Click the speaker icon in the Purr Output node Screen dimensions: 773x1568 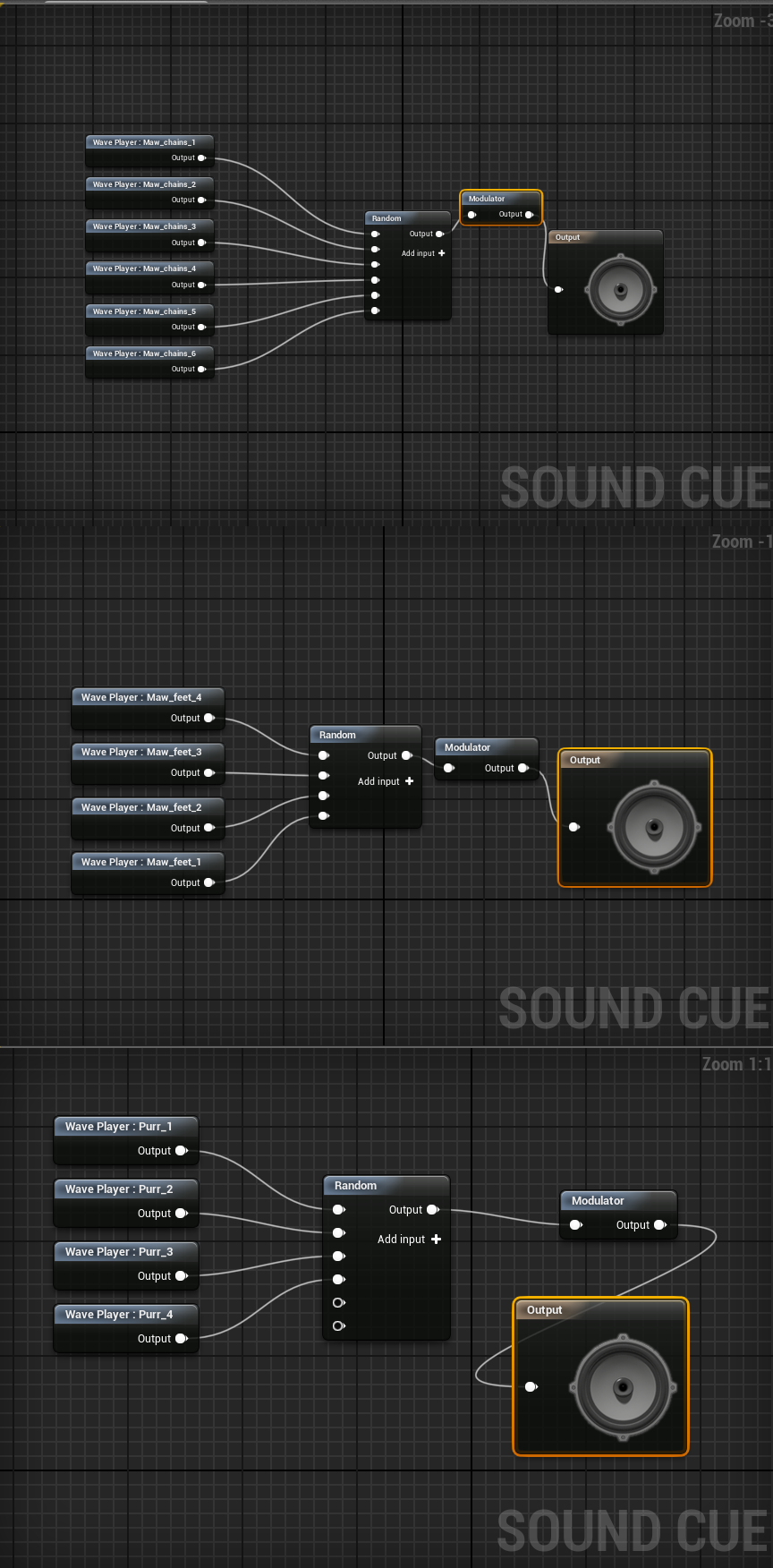(x=623, y=1387)
